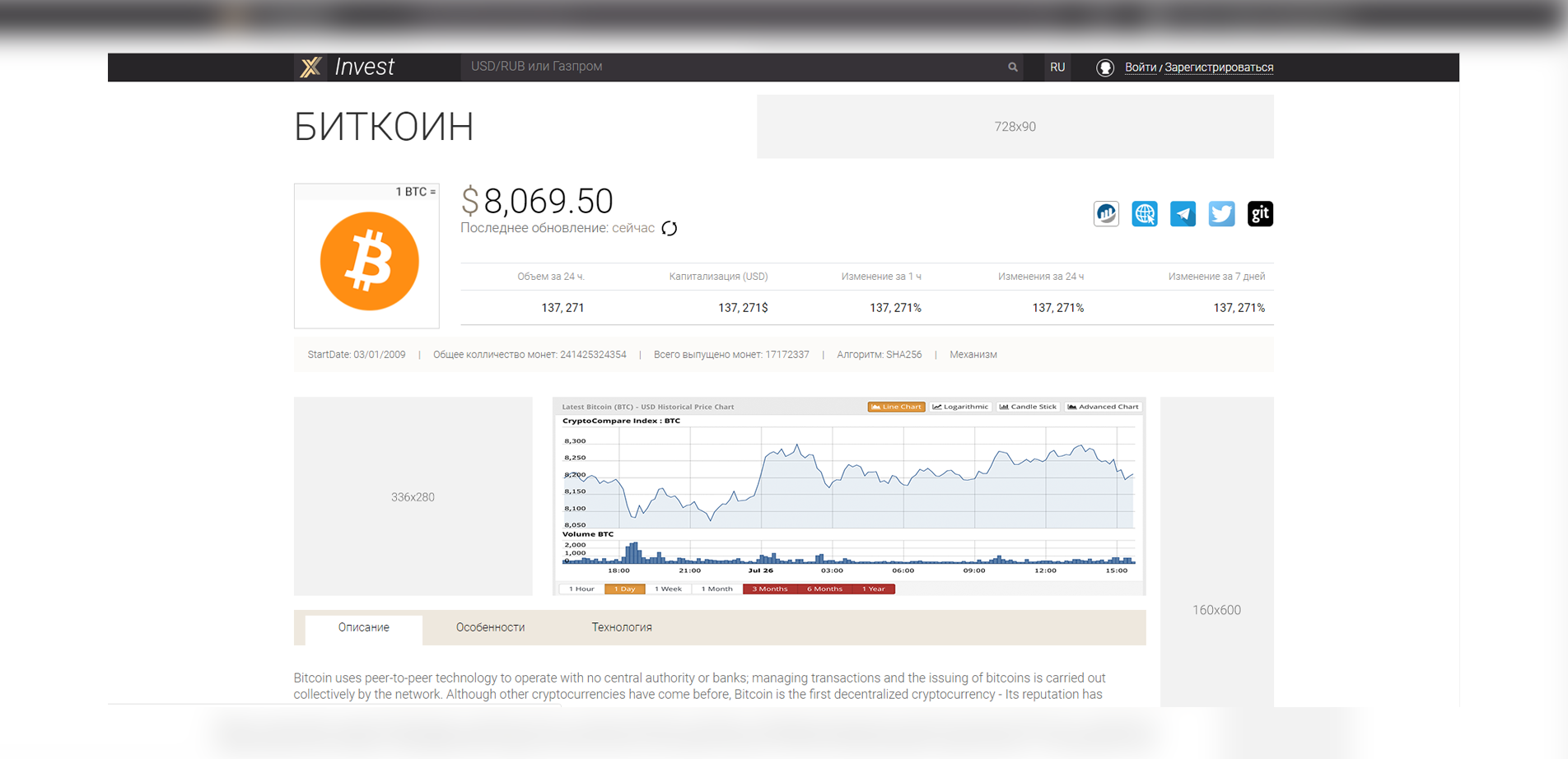
Task: Select the Logarithmic chart mode
Action: click(960, 407)
